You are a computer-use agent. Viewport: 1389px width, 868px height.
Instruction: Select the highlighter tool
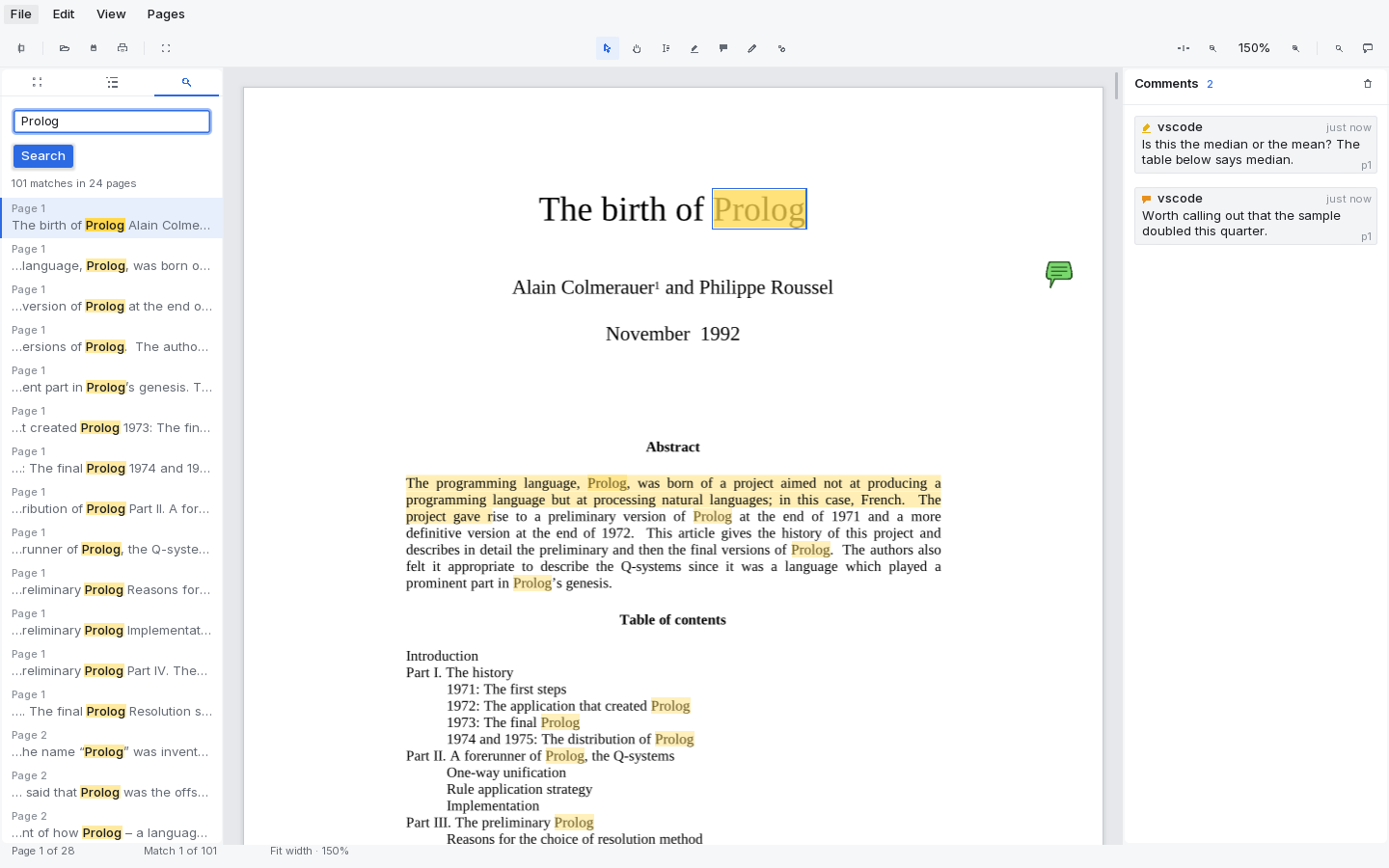click(694, 48)
